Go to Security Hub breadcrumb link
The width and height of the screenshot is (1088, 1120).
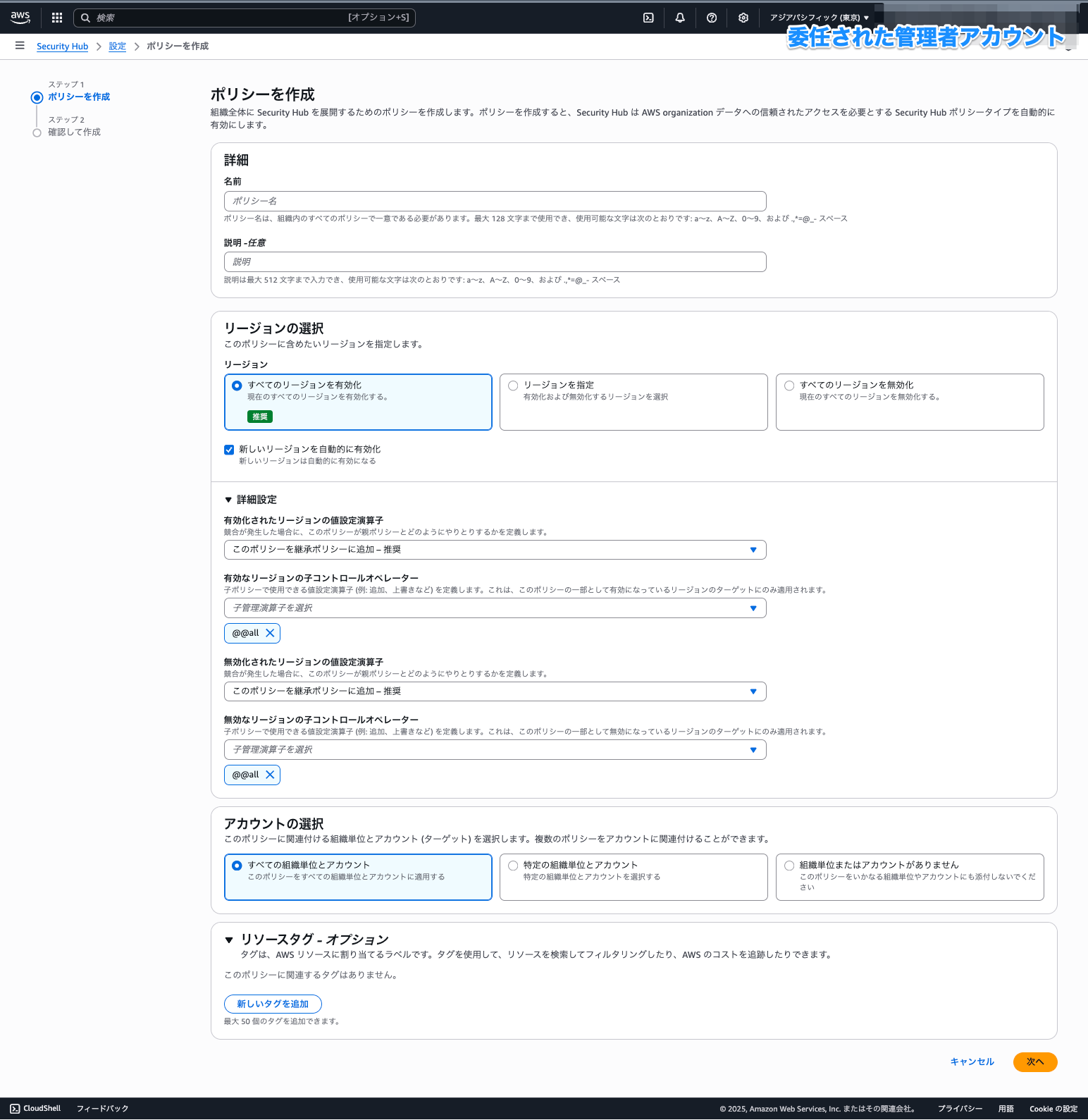[x=62, y=47]
